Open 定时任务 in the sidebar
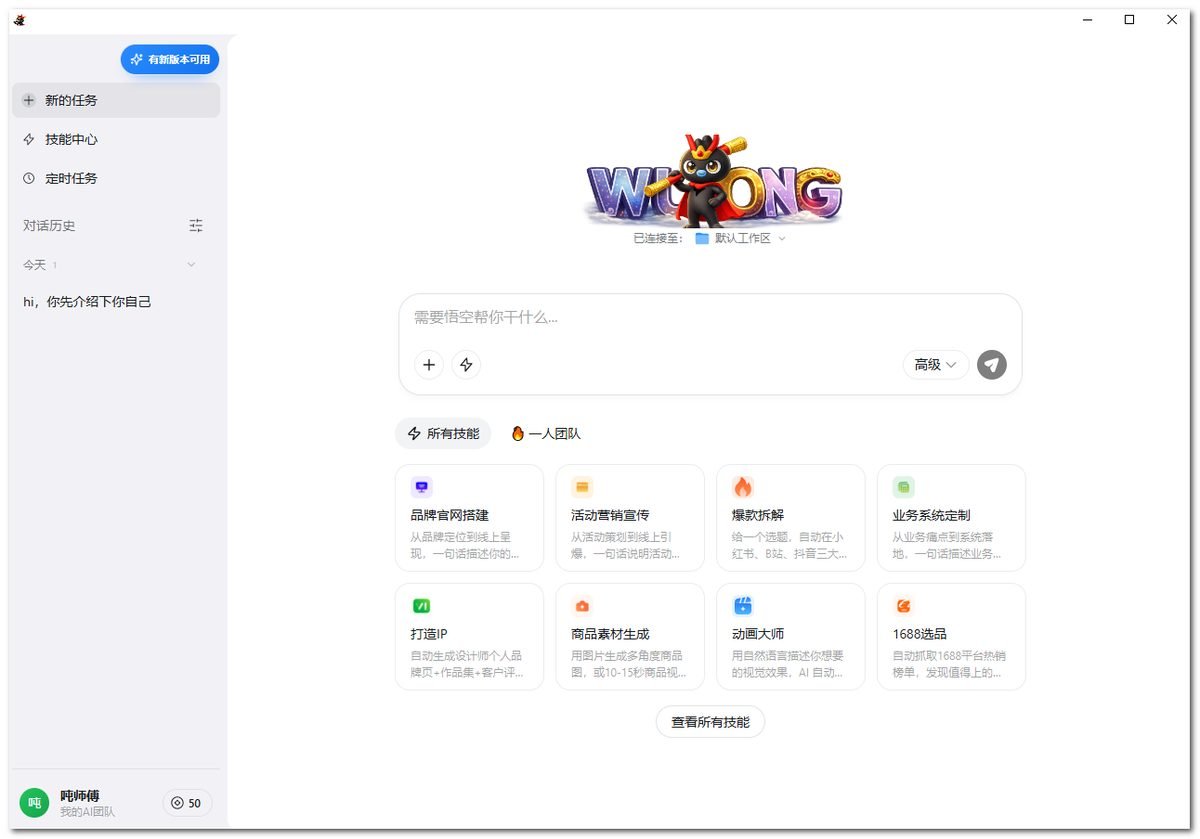 [116, 178]
